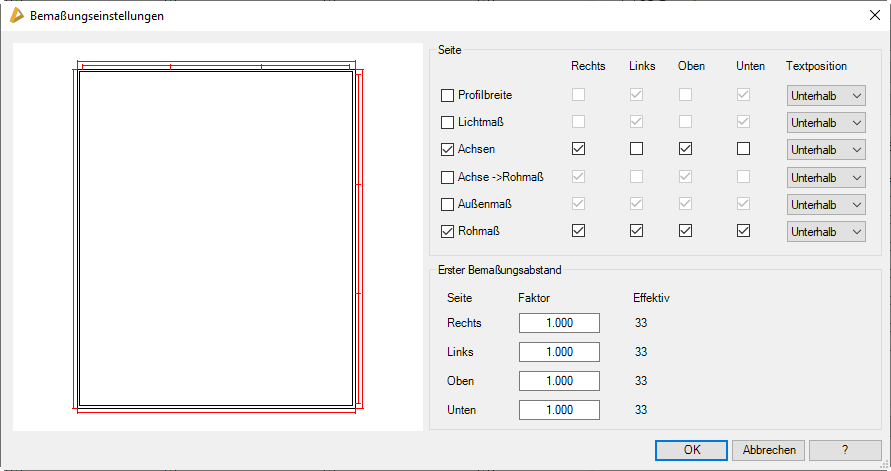Screen dimensions: 891x471
Task: Open the Textposition dropdown for Außenmaß
Action: tap(825, 204)
